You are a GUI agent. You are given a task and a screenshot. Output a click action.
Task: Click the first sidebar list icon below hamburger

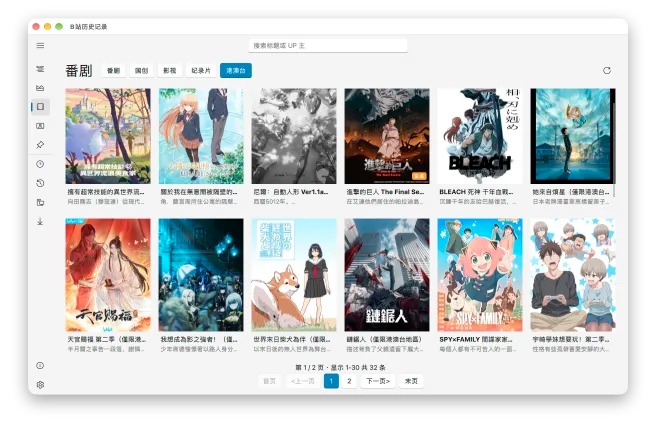tap(40, 69)
